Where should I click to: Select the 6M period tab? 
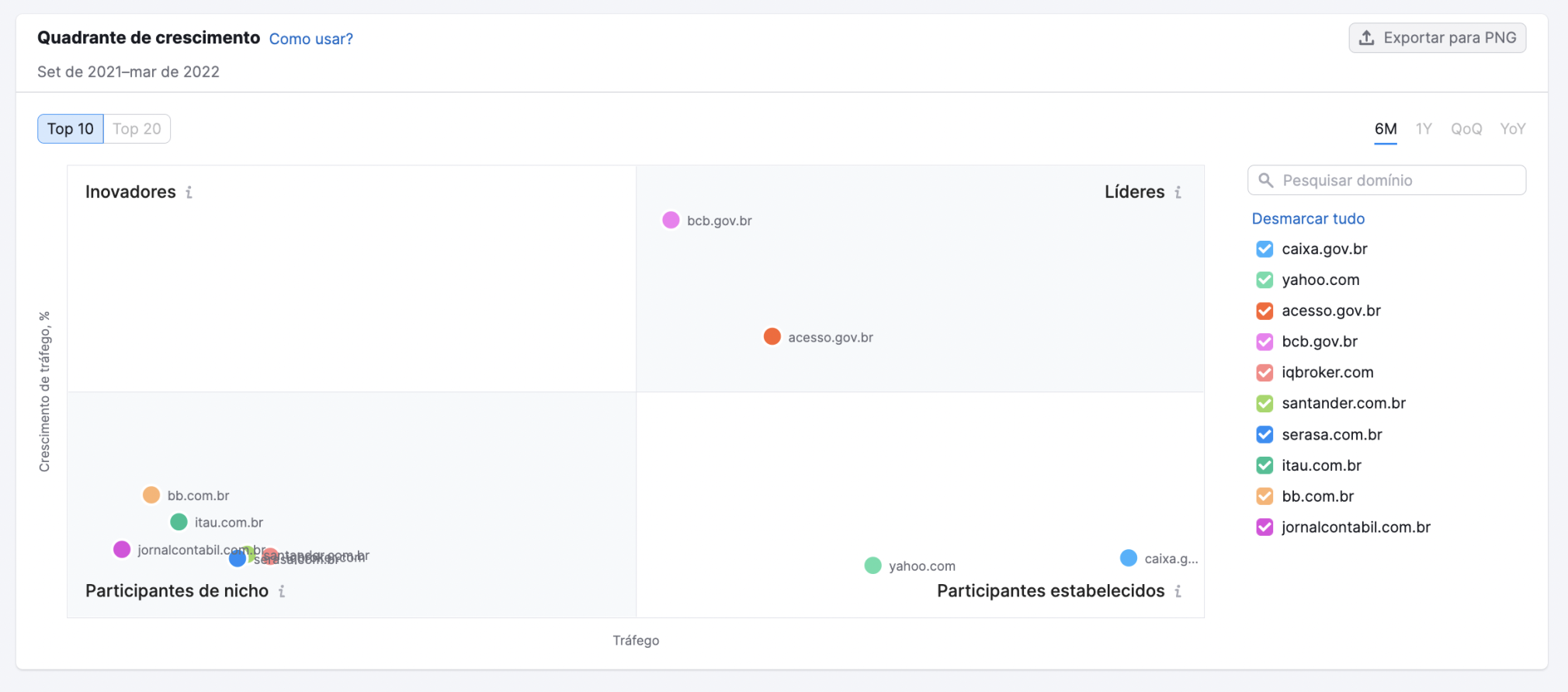pyautogui.click(x=1386, y=129)
